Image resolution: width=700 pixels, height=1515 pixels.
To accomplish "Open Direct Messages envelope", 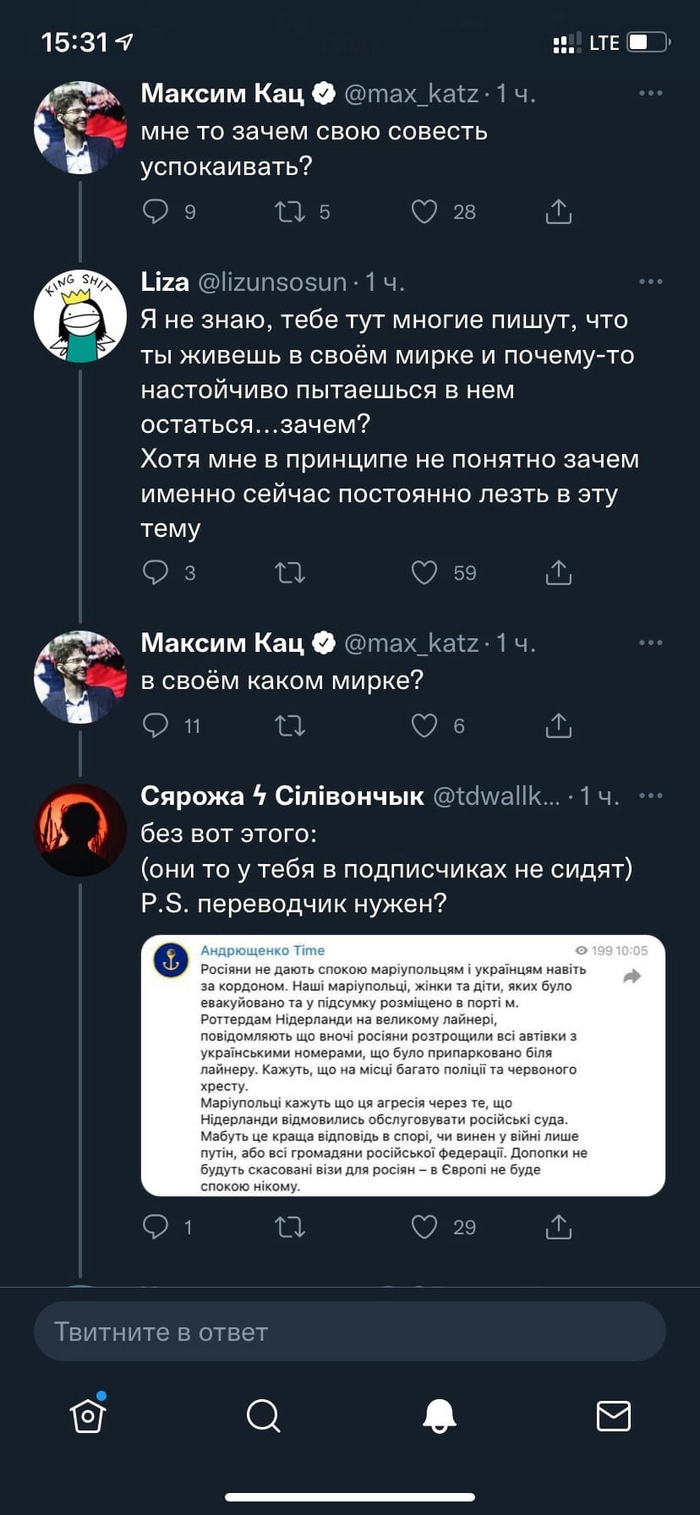I will 613,1415.
